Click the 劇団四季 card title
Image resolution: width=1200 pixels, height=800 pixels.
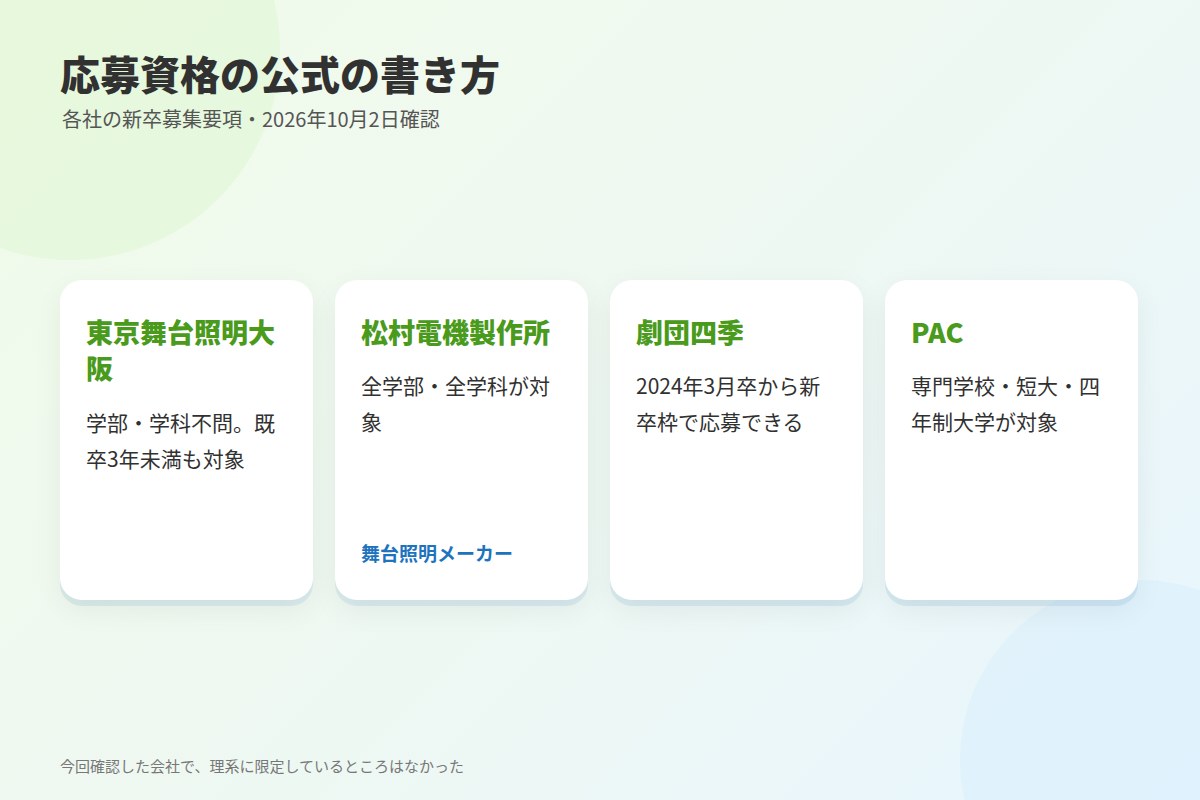tap(690, 333)
